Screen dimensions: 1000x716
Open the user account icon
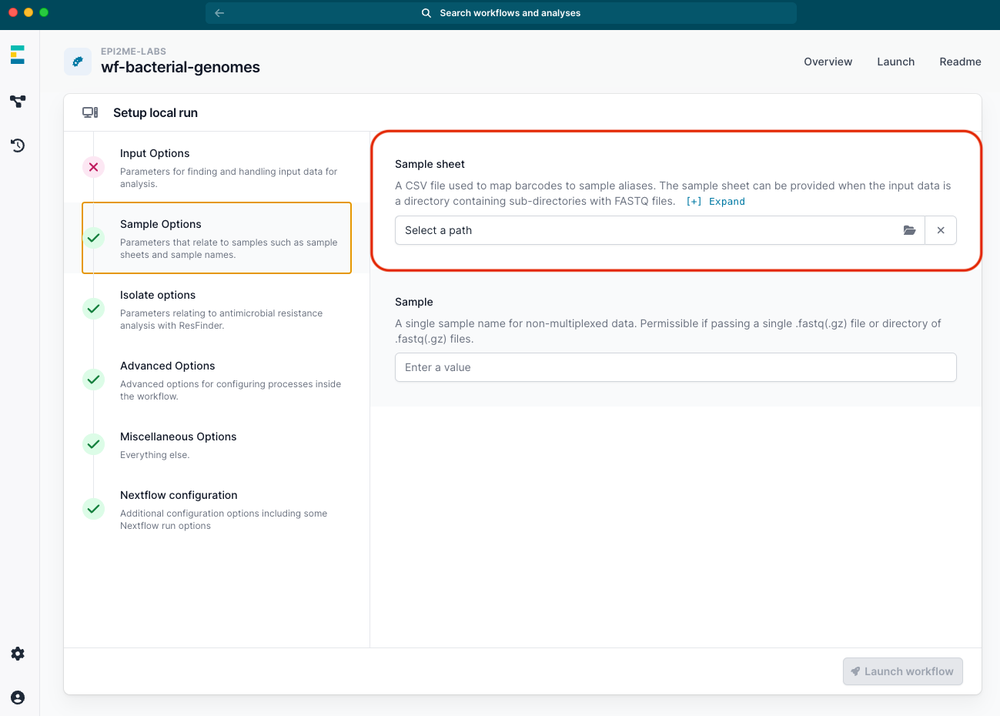[18, 698]
